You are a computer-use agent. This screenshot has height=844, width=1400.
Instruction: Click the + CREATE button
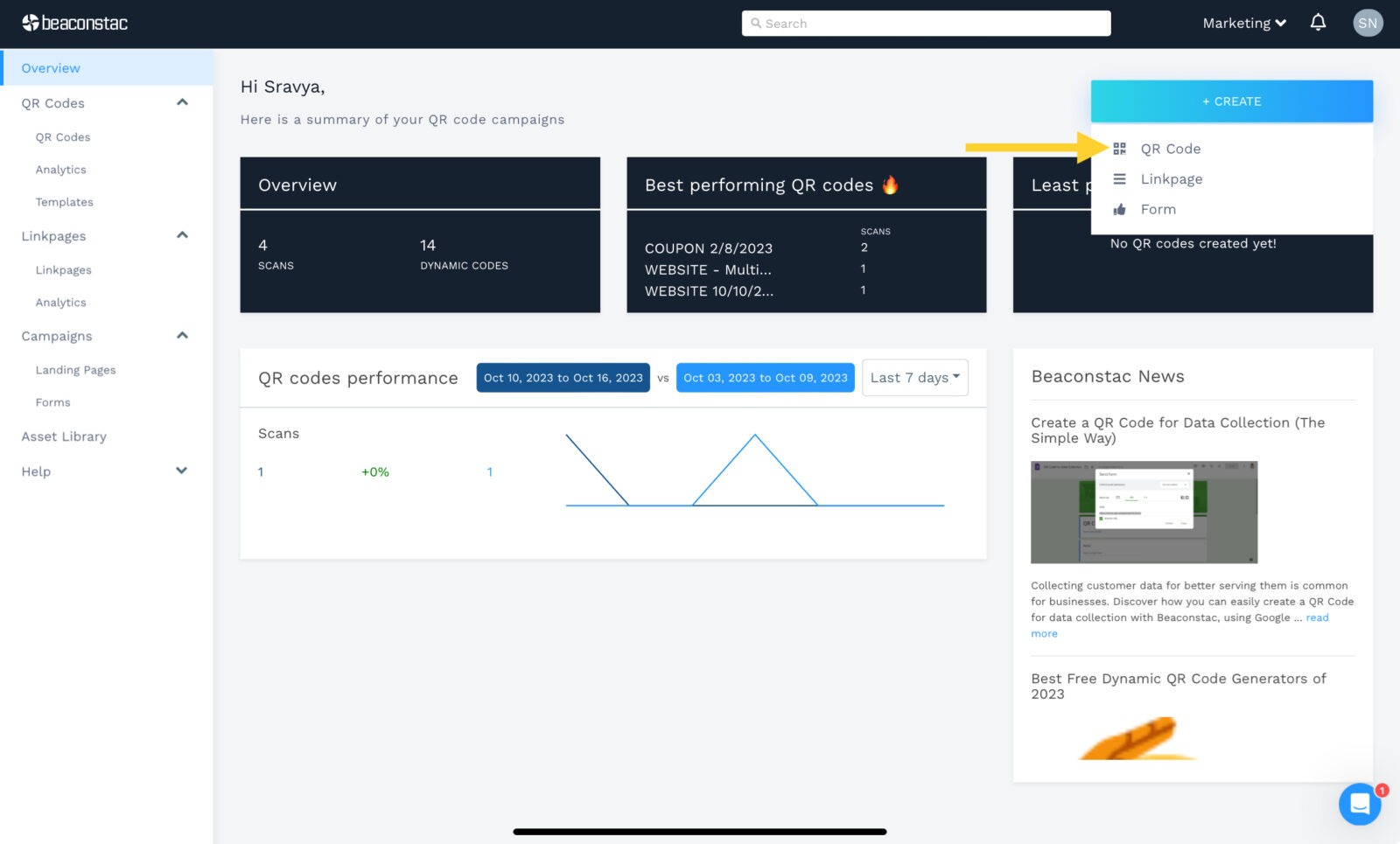(x=1231, y=101)
